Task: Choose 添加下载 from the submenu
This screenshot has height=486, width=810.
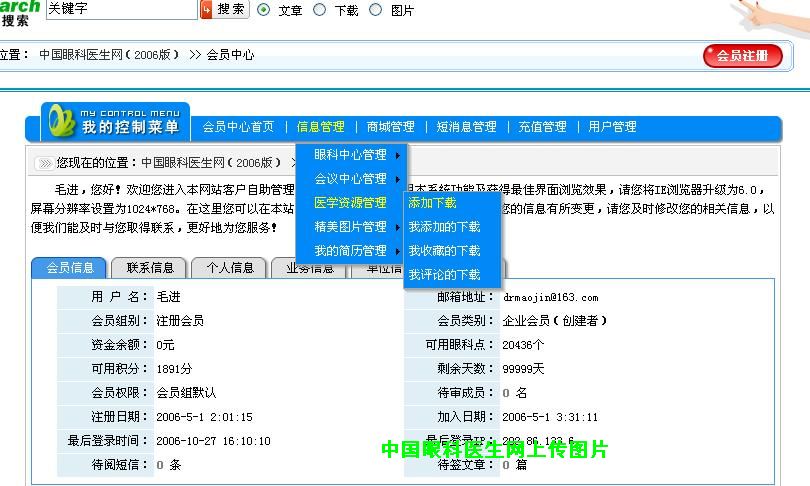Action: (x=432, y=203)
